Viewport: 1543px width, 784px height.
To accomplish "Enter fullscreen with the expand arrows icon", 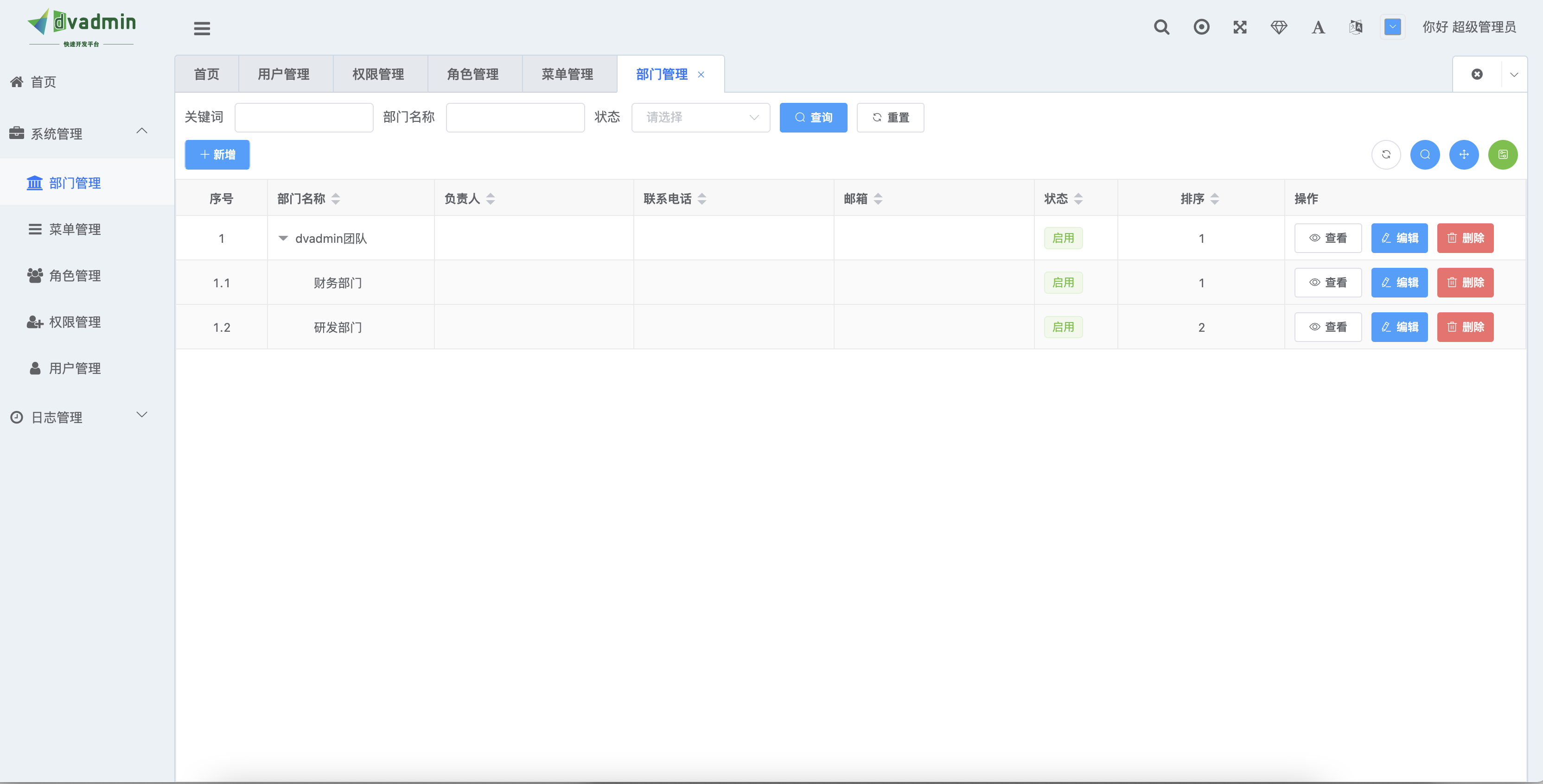I will pos(1240,27).
